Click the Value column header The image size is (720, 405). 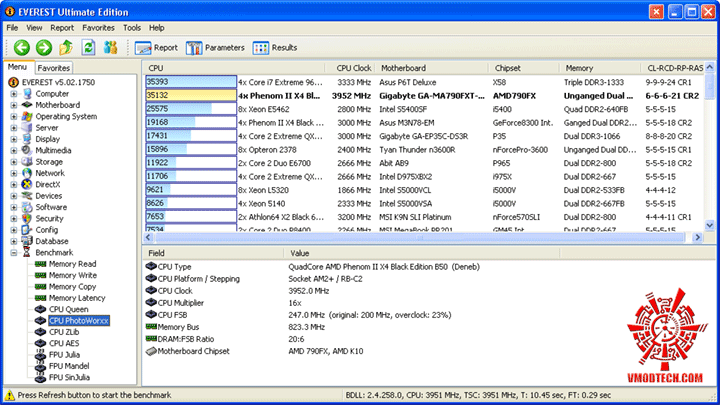pos(422,253)
